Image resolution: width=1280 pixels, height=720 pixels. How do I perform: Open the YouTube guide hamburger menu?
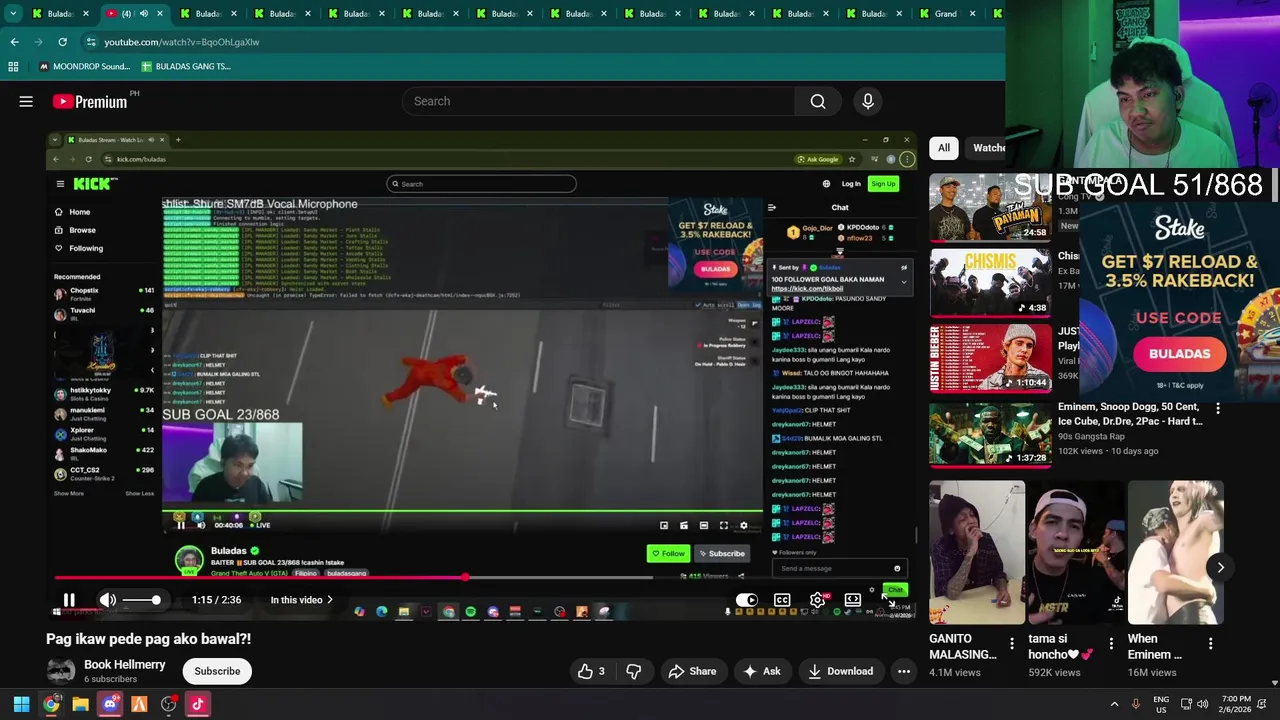[x=26, y=101]
